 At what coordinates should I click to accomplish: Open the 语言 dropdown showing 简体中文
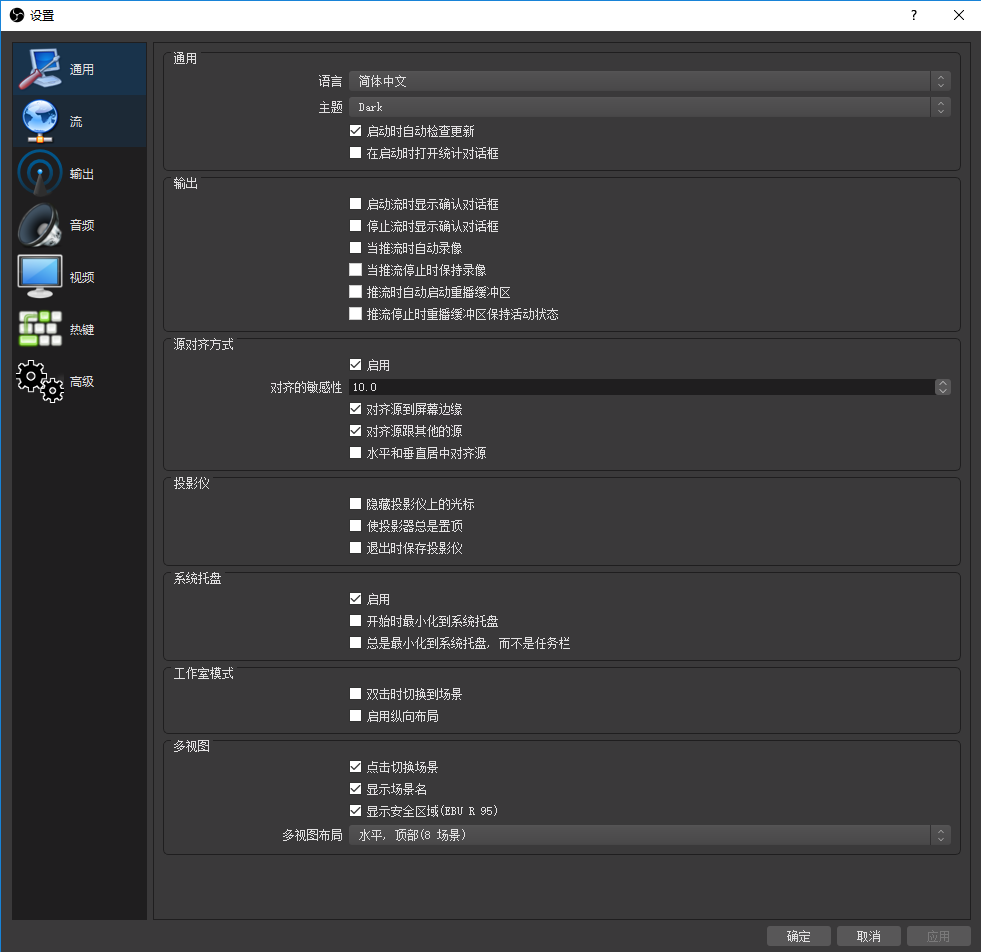(649, 81)
